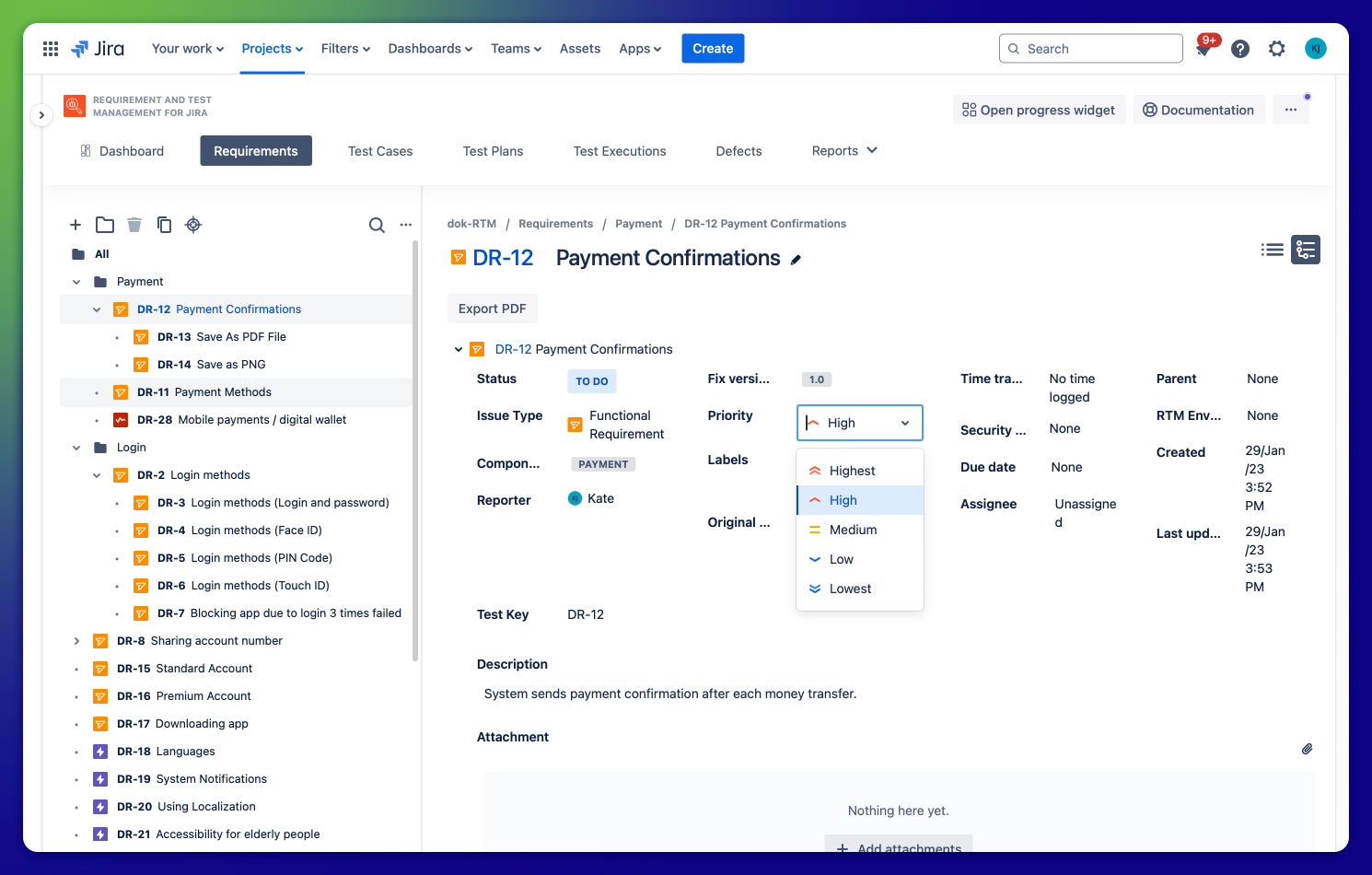
Task: Create a new folder in the requirements tree
Action: [x=104, y=225]
